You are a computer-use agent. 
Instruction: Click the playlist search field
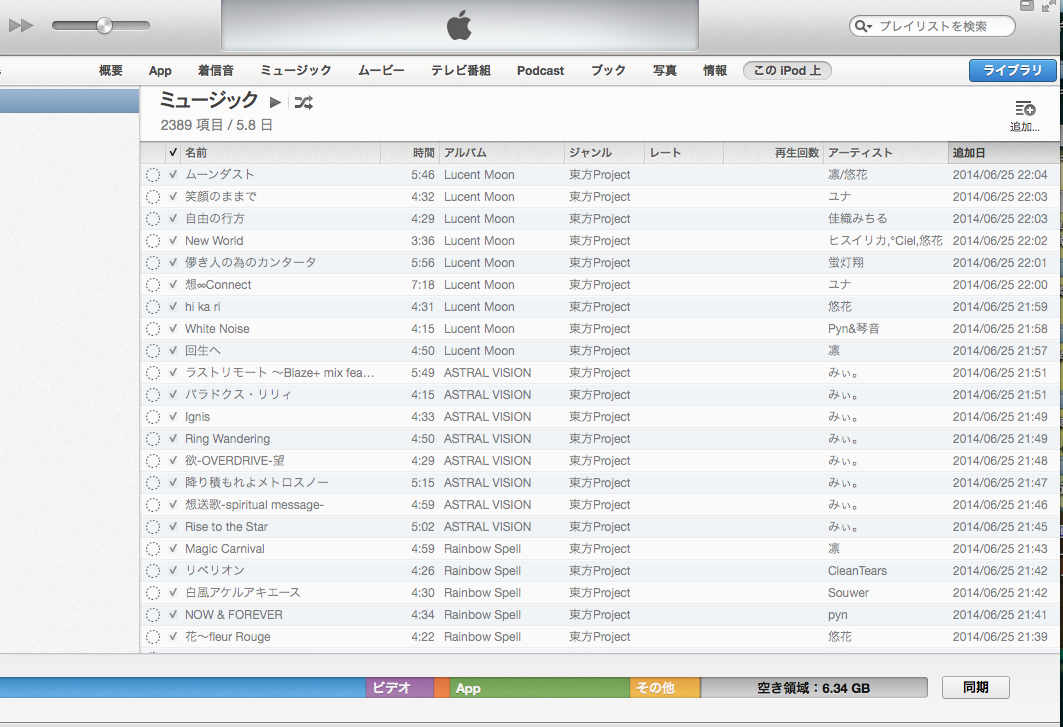pos(932,26)
